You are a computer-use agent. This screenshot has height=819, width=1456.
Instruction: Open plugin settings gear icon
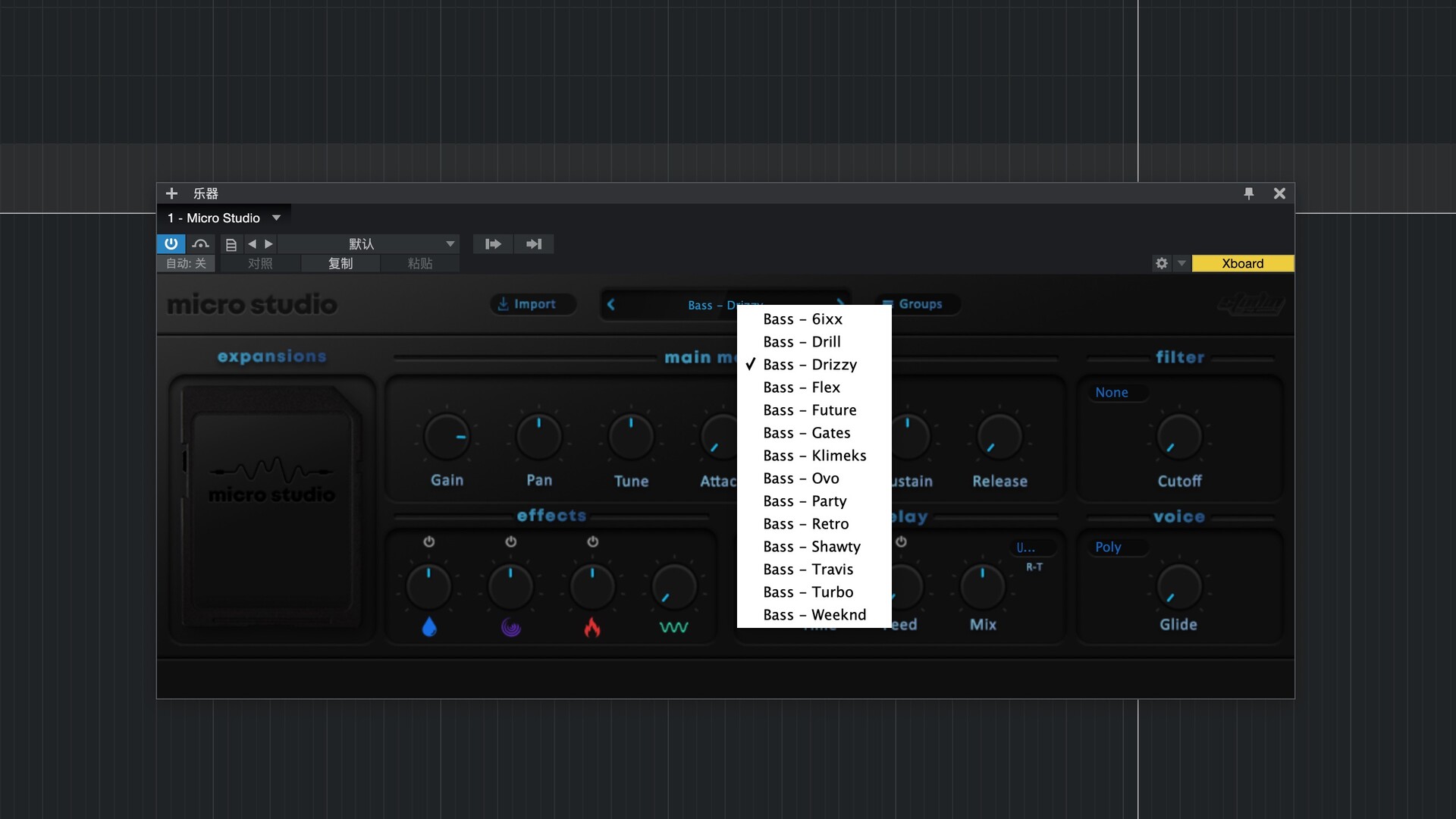[x=1161, y=263]
